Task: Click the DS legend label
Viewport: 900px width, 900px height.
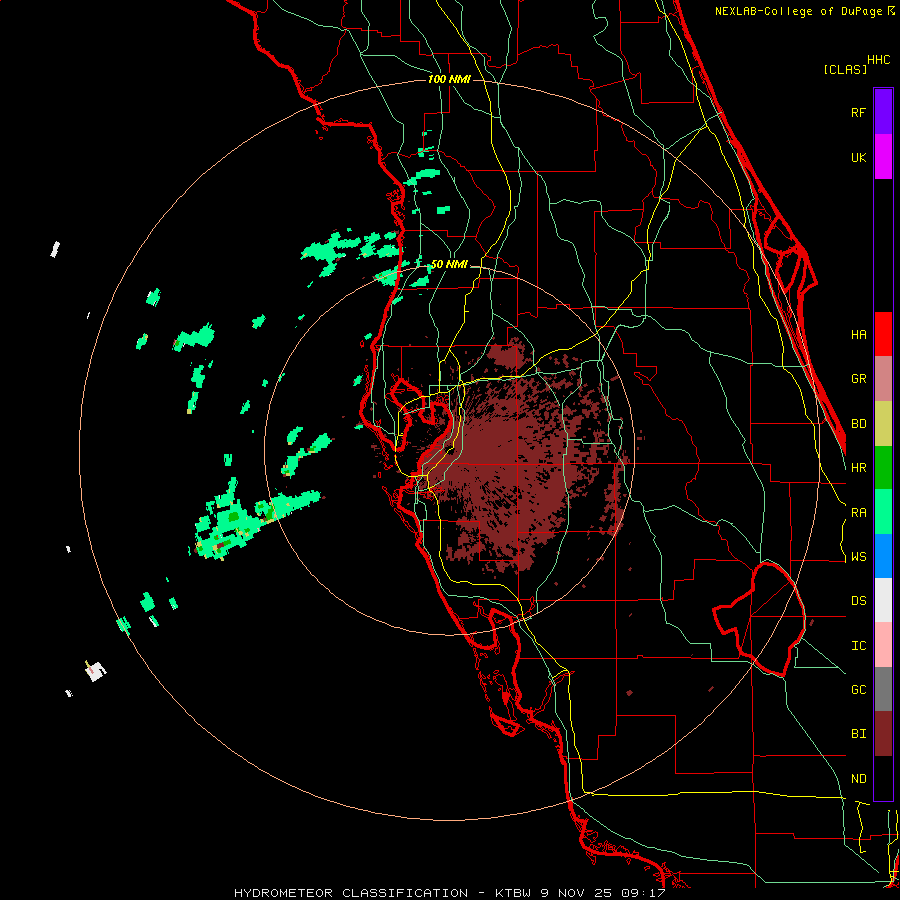Action: [858, 601]
